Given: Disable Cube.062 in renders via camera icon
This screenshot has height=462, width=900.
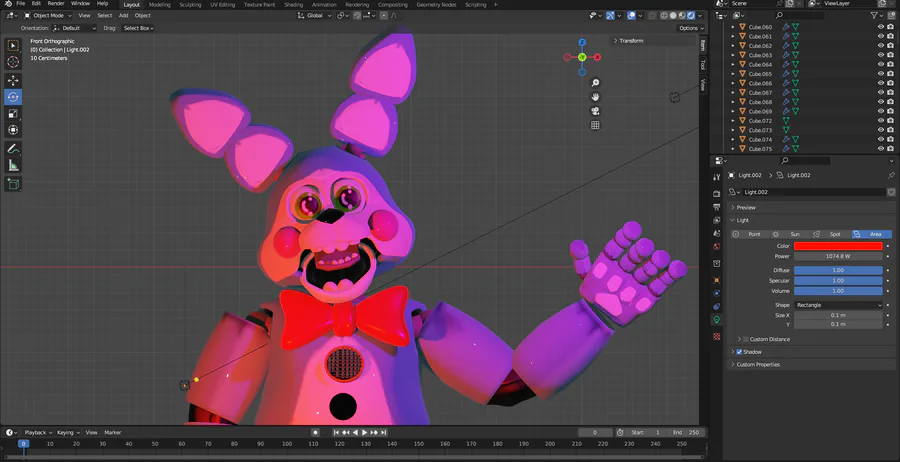Looking at the screenshot, I should 890,46.
